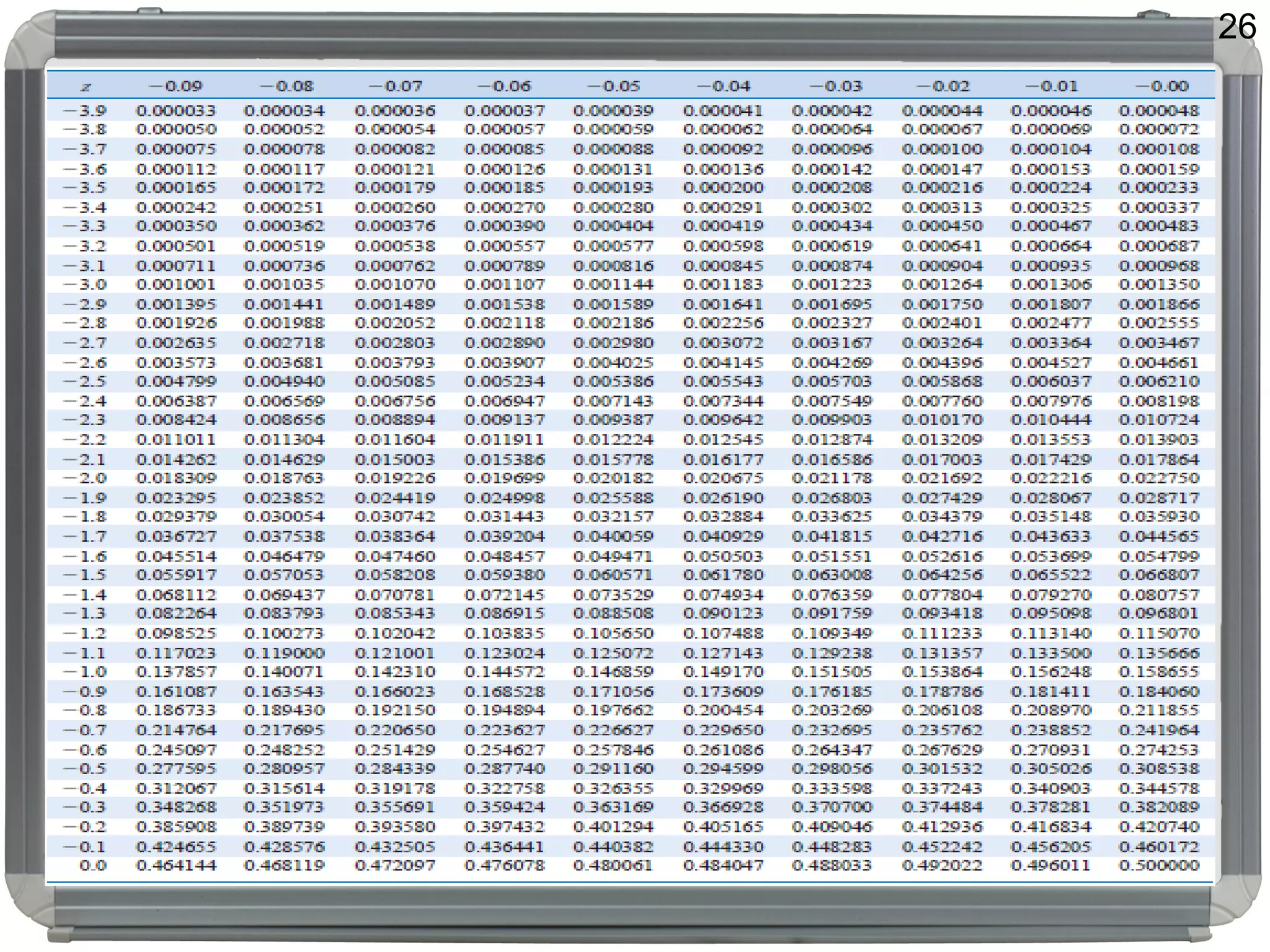Screen dimensions: 1270x952
Task: Click the −3.9 row label
Action: [x=85, y=111]
